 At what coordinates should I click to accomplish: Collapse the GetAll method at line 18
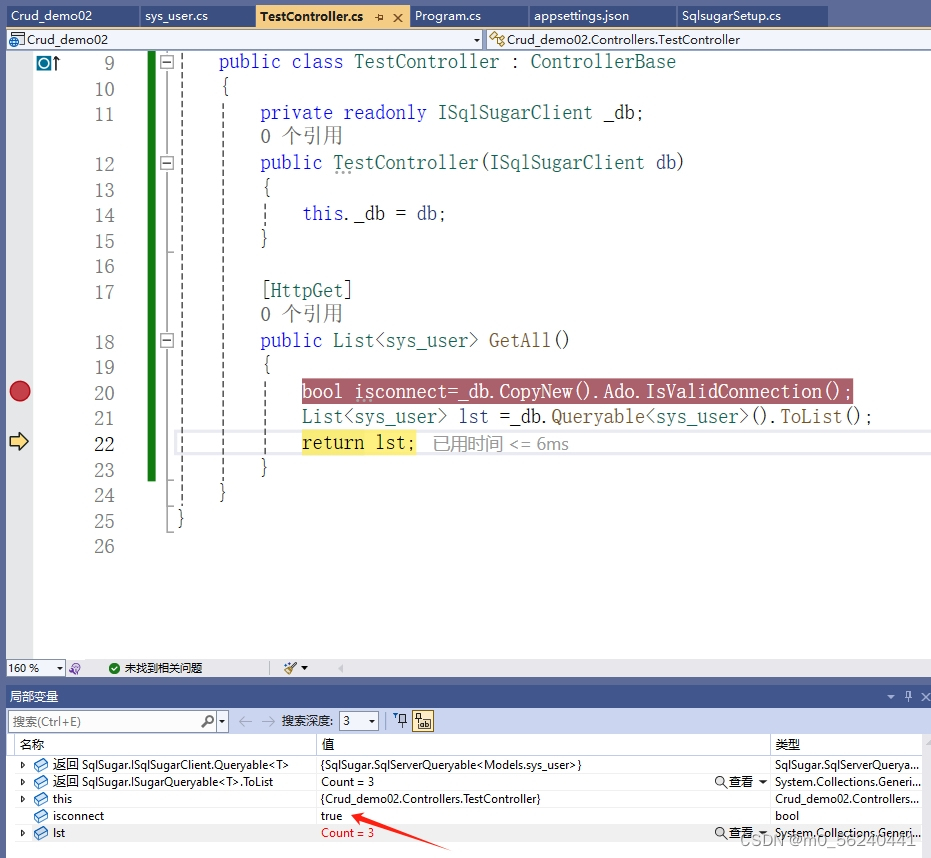(x=167, y=340)
